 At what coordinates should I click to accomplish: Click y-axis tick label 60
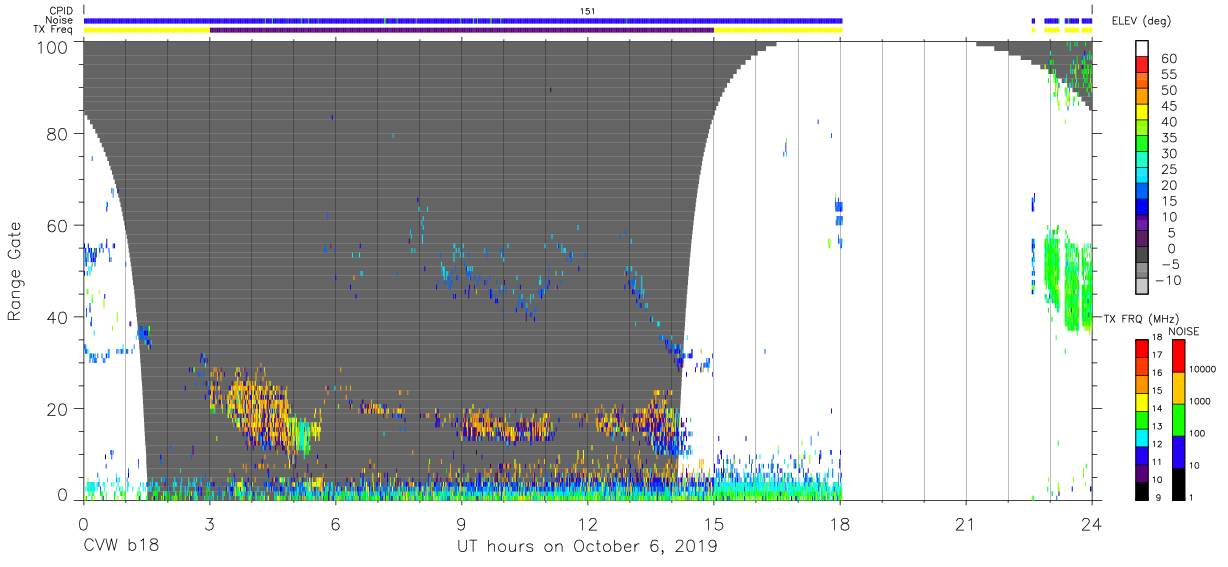click(60, 225)
